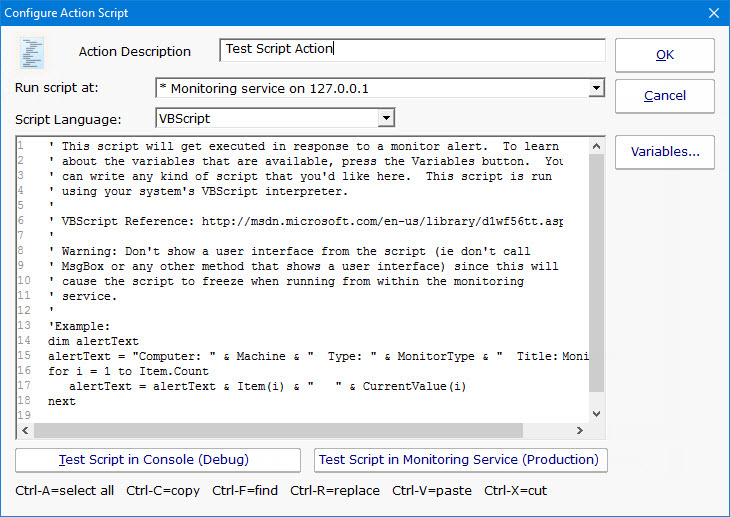Click into the Action Description text field

(x=411, y=50)
